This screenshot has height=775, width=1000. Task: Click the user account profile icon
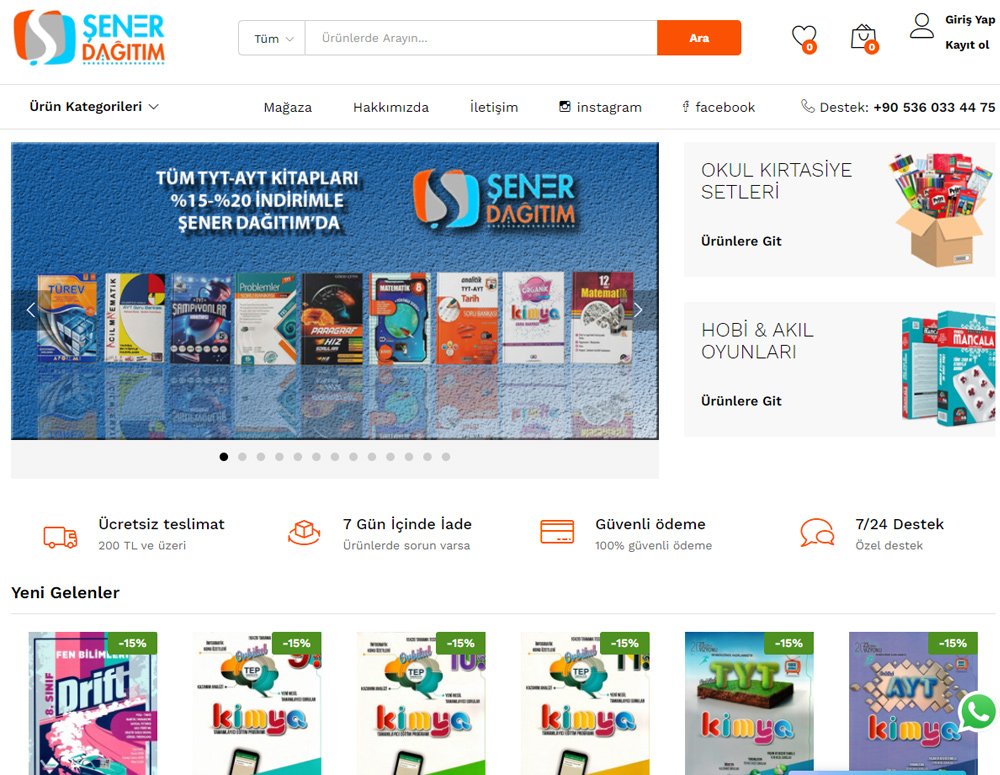pyautogui.click(x=922, y=26)
